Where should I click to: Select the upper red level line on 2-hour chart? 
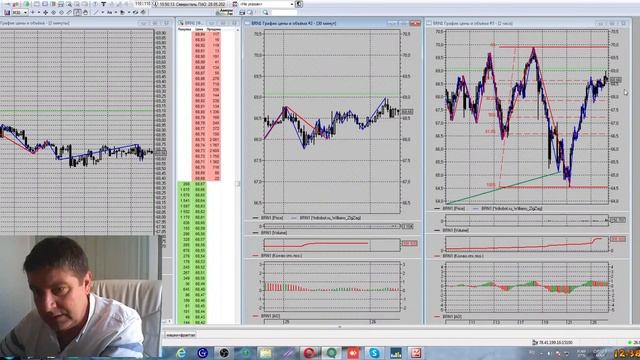pyautogui.click(x=553, y=47)
